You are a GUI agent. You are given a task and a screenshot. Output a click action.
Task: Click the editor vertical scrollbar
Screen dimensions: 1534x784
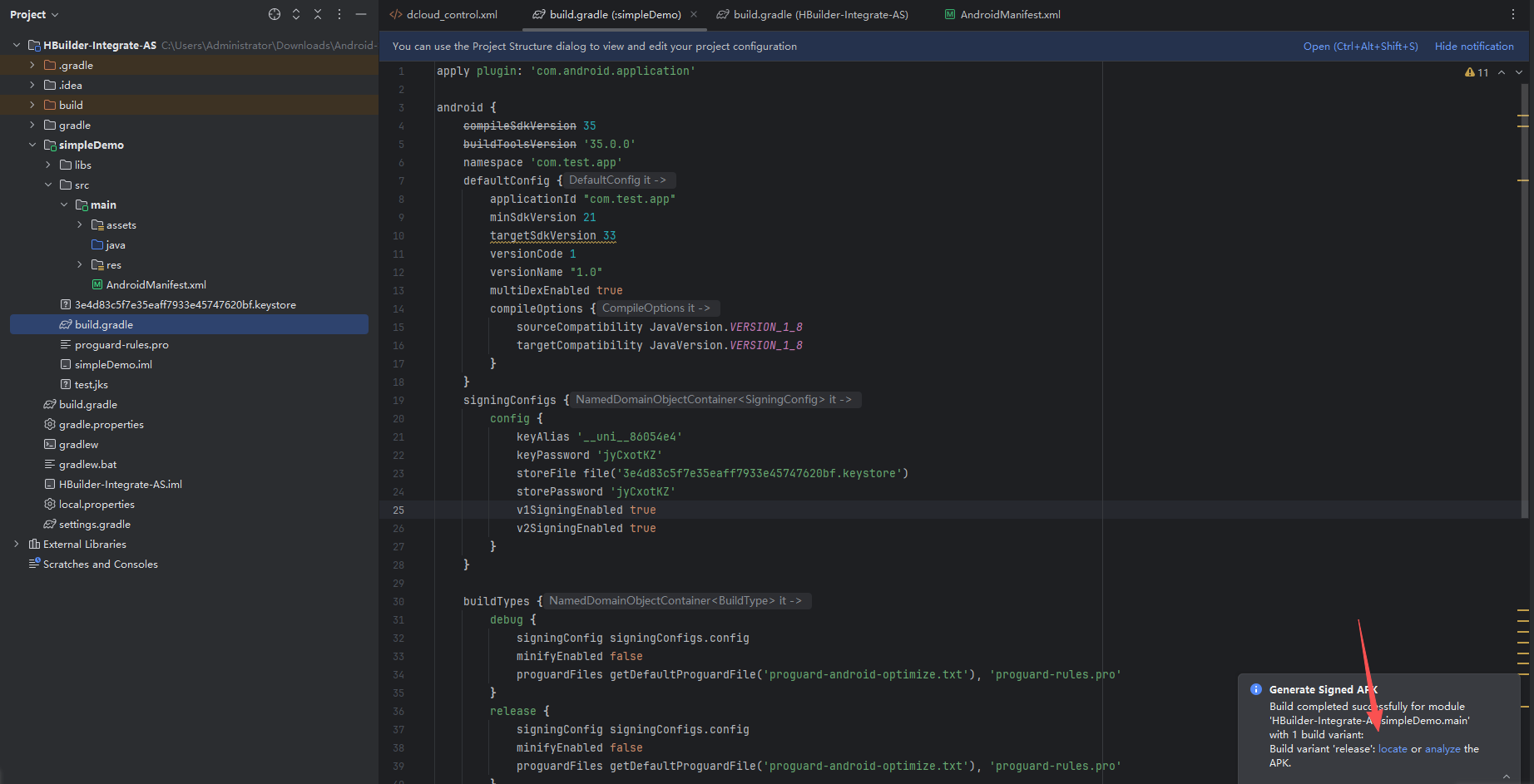[x=1523, y=299]
